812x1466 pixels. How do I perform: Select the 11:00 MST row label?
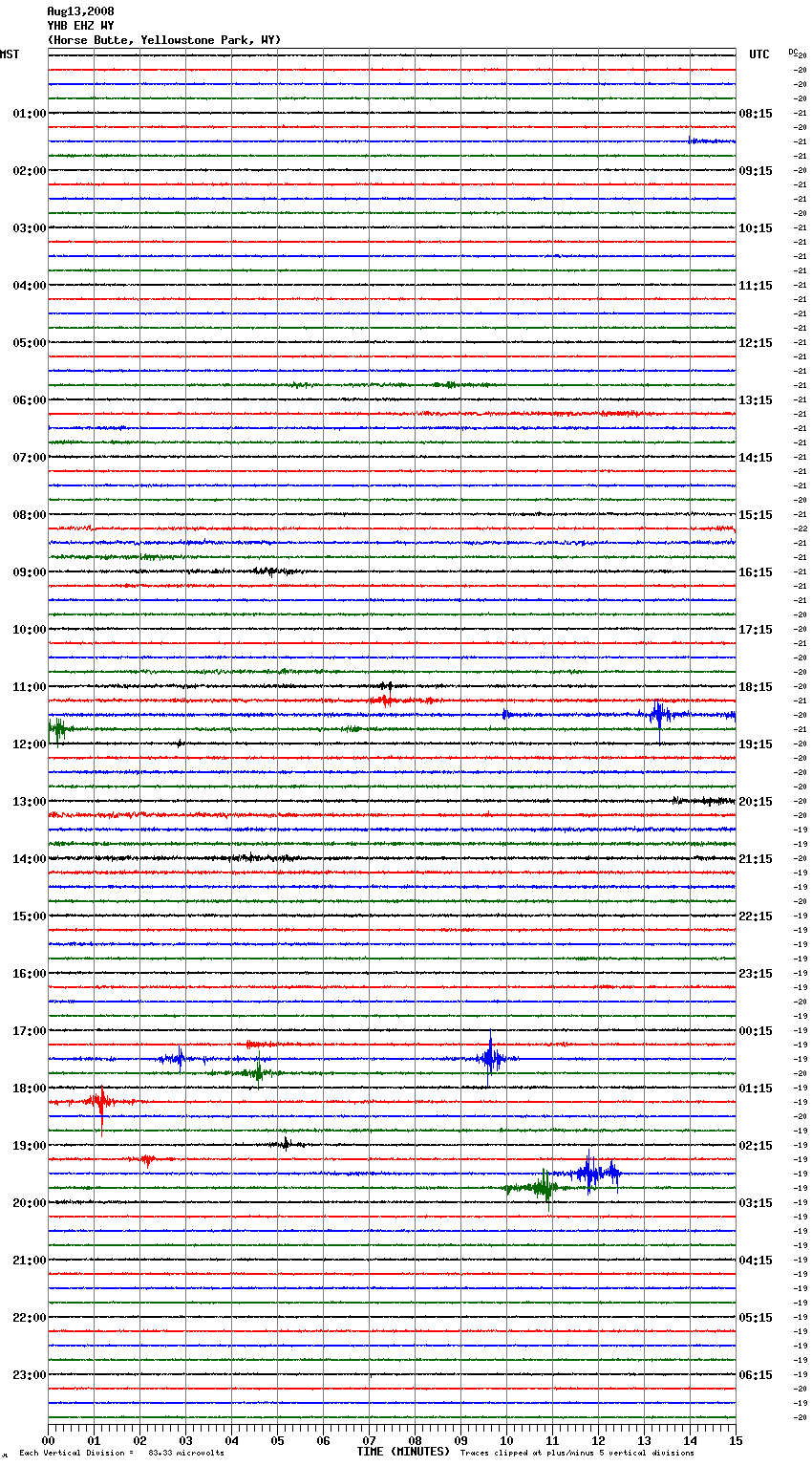coord(29,687)
